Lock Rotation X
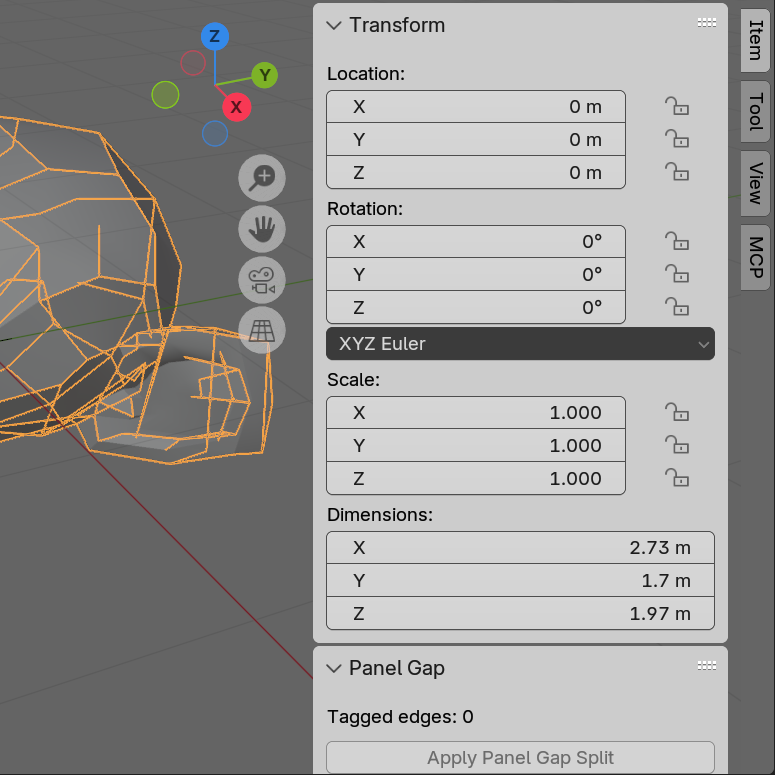775x775 pixels. (x=677, y=241)
